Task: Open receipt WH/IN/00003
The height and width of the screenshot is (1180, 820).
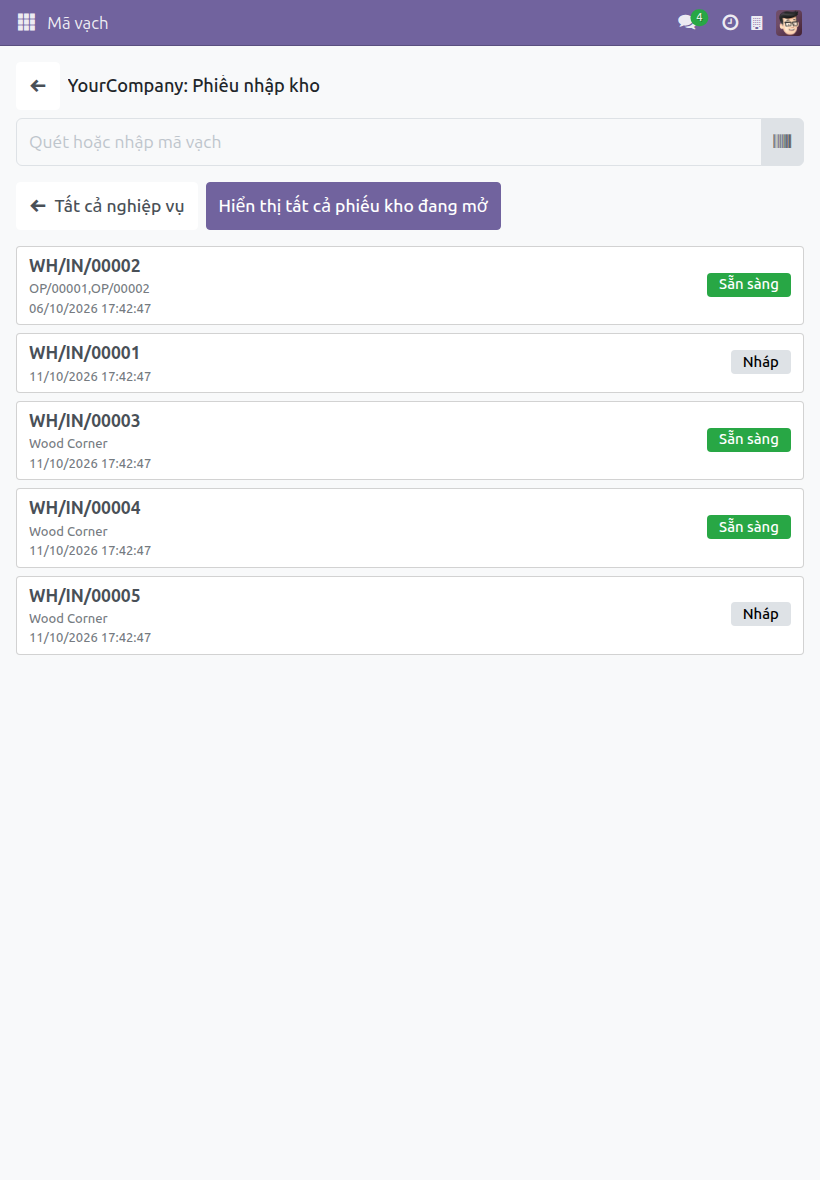Action: [410, 440]
